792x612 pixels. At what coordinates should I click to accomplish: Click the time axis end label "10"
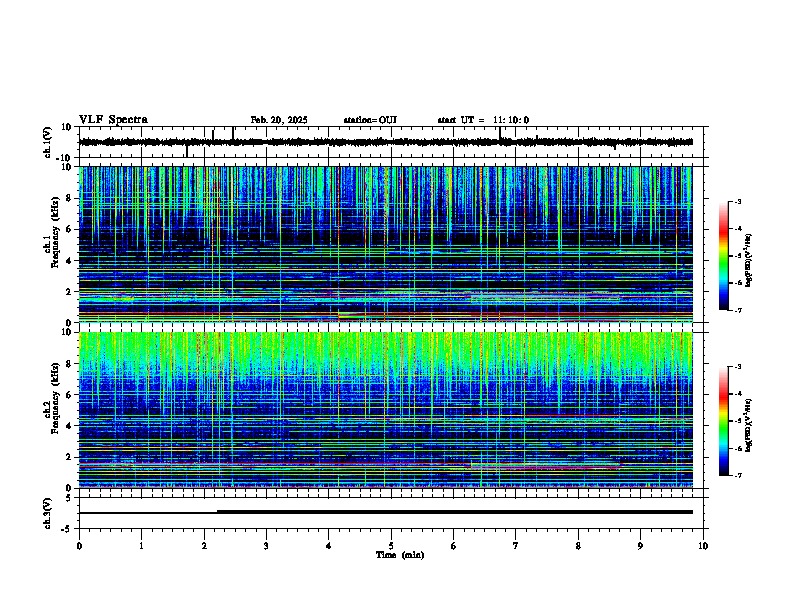(703, 546)
